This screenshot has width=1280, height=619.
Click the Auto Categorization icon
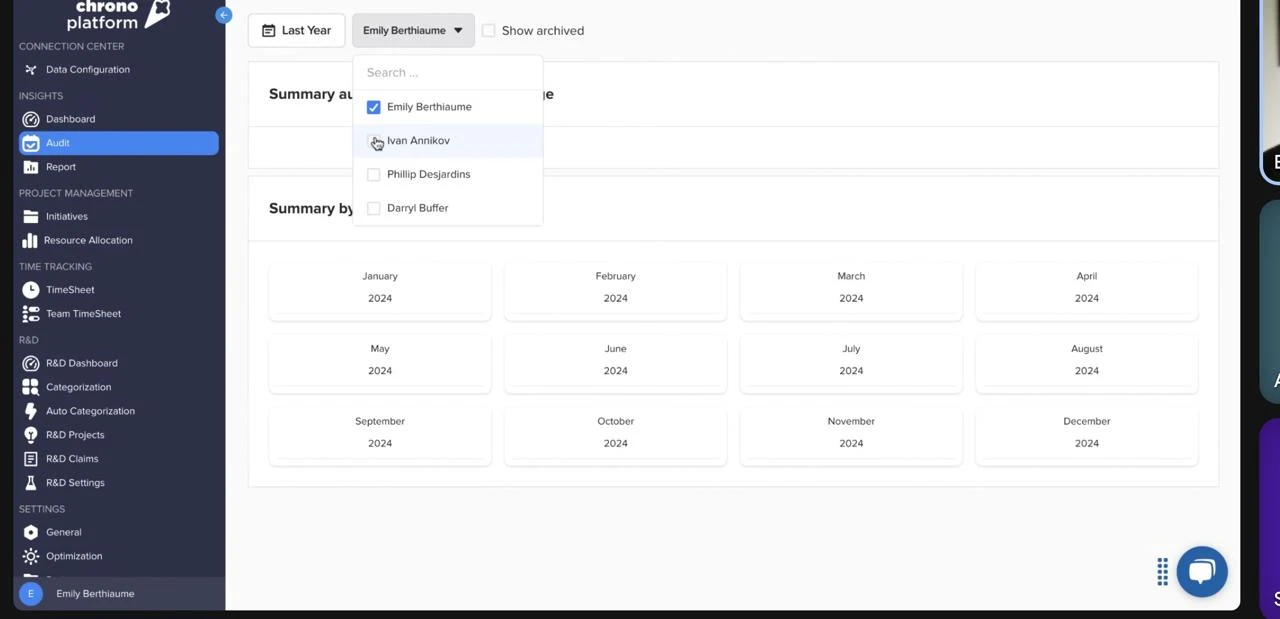30,410
